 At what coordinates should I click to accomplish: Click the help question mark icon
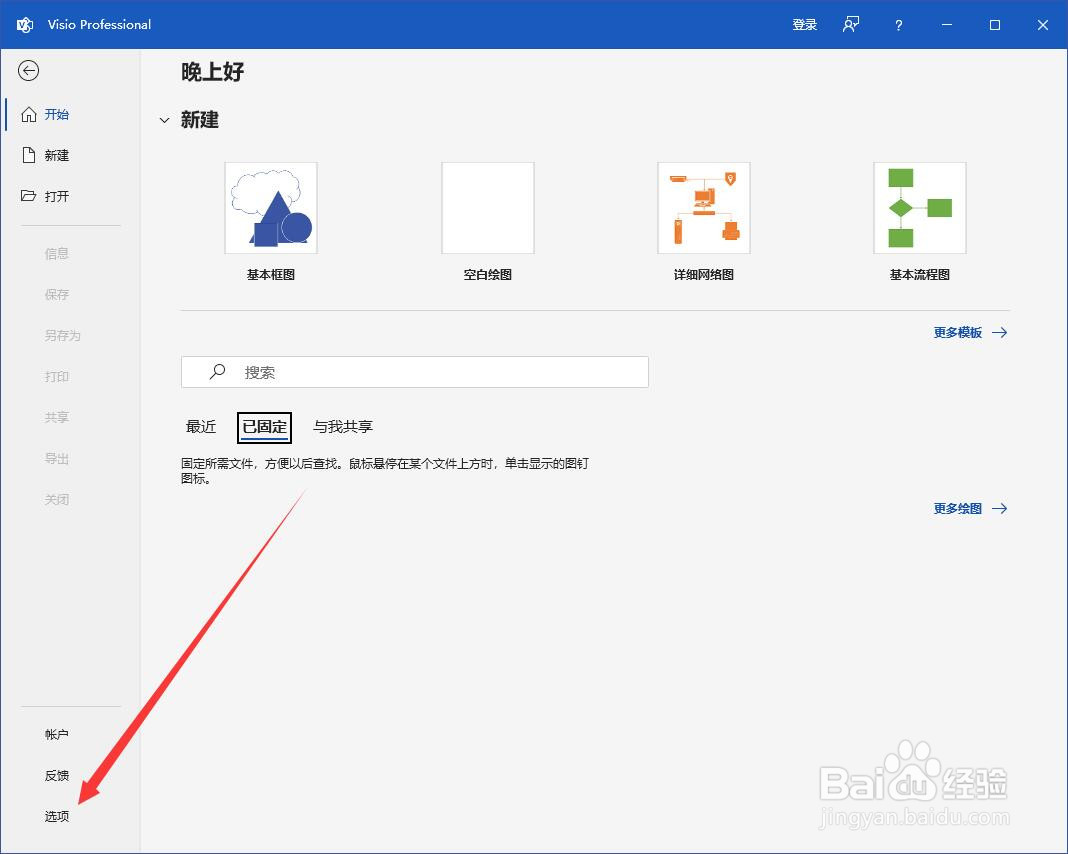tap(898, 25)
